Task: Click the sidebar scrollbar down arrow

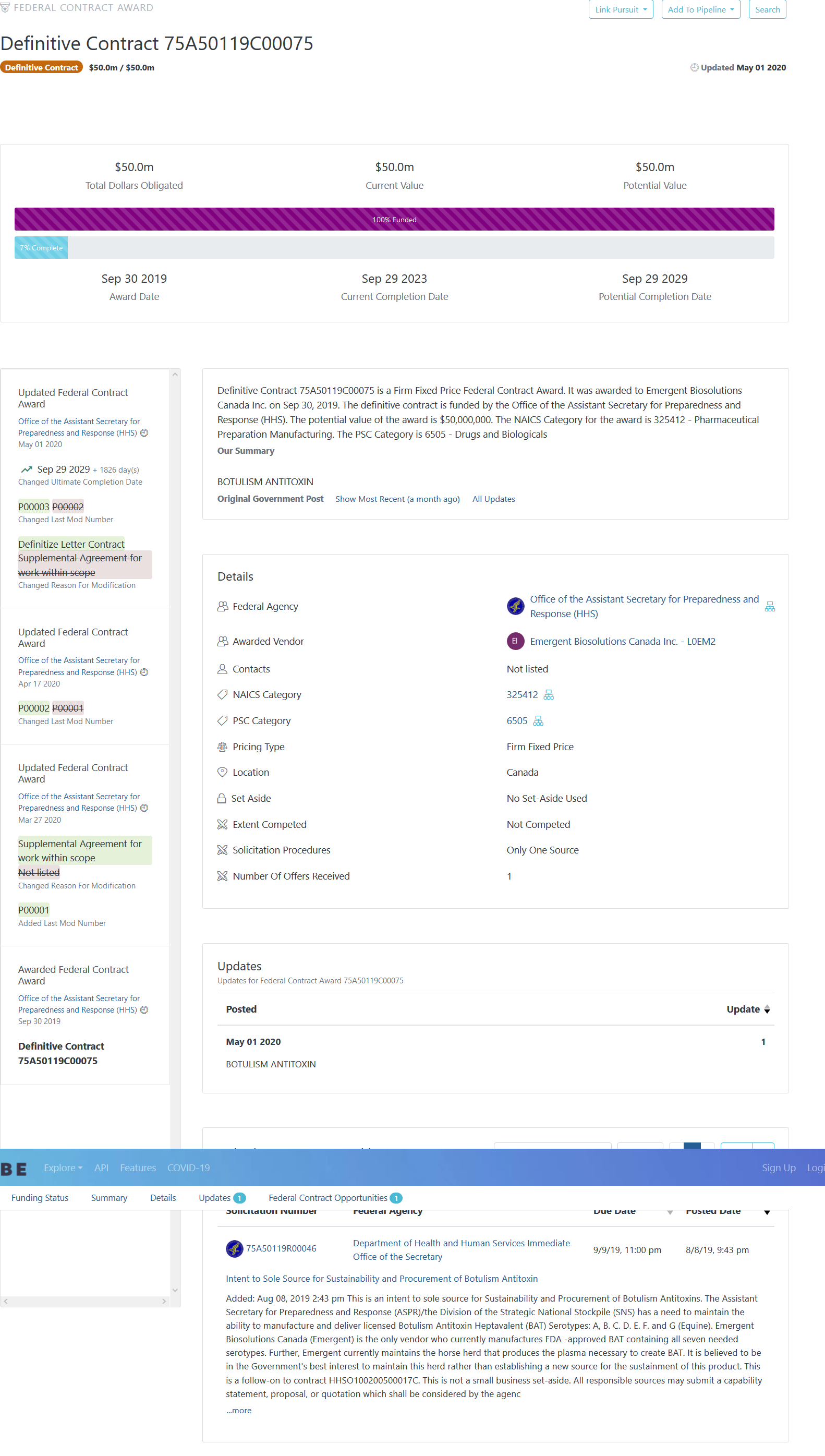Action: 175,1291
